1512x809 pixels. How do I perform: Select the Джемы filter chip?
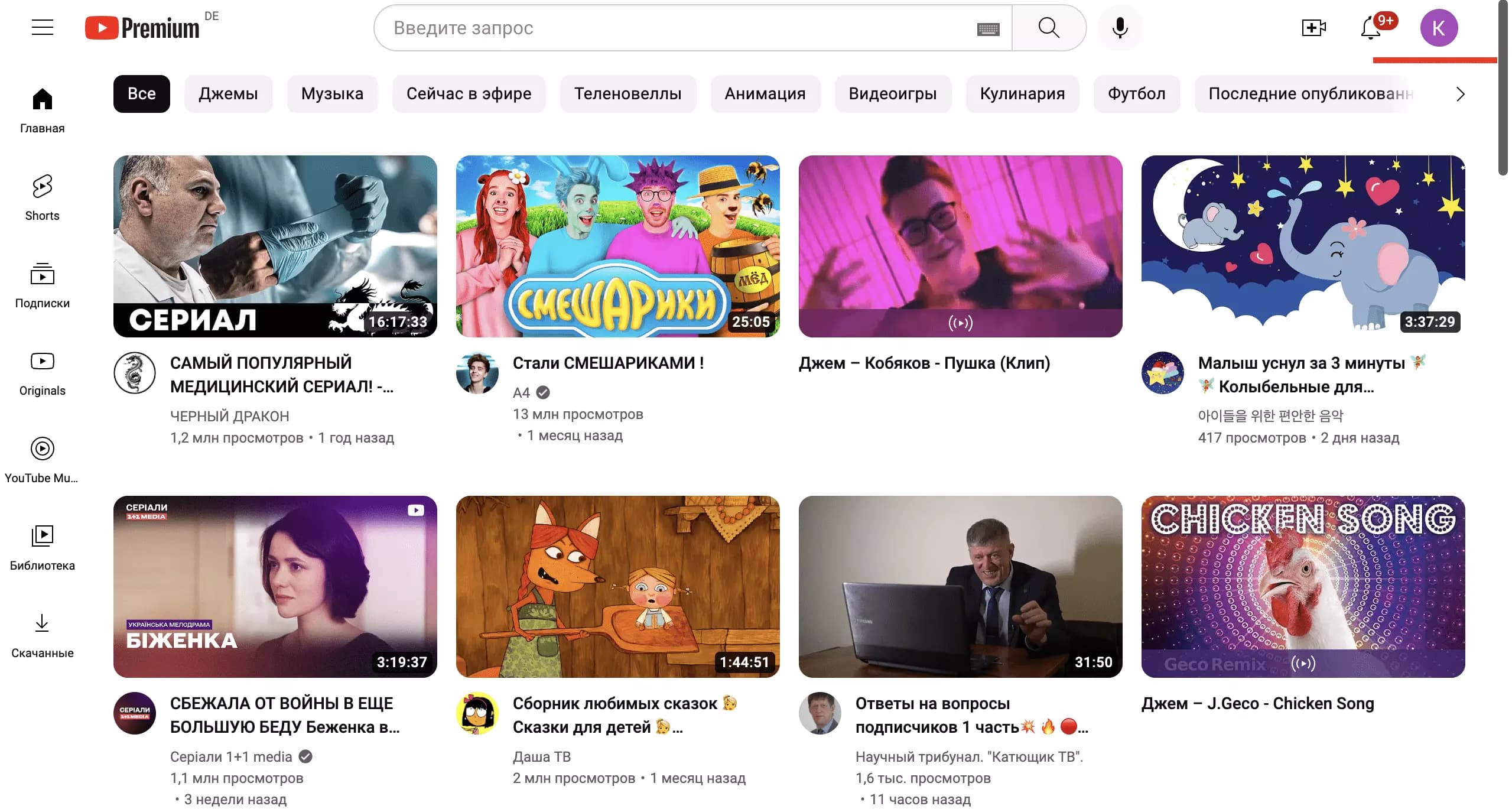228,94
